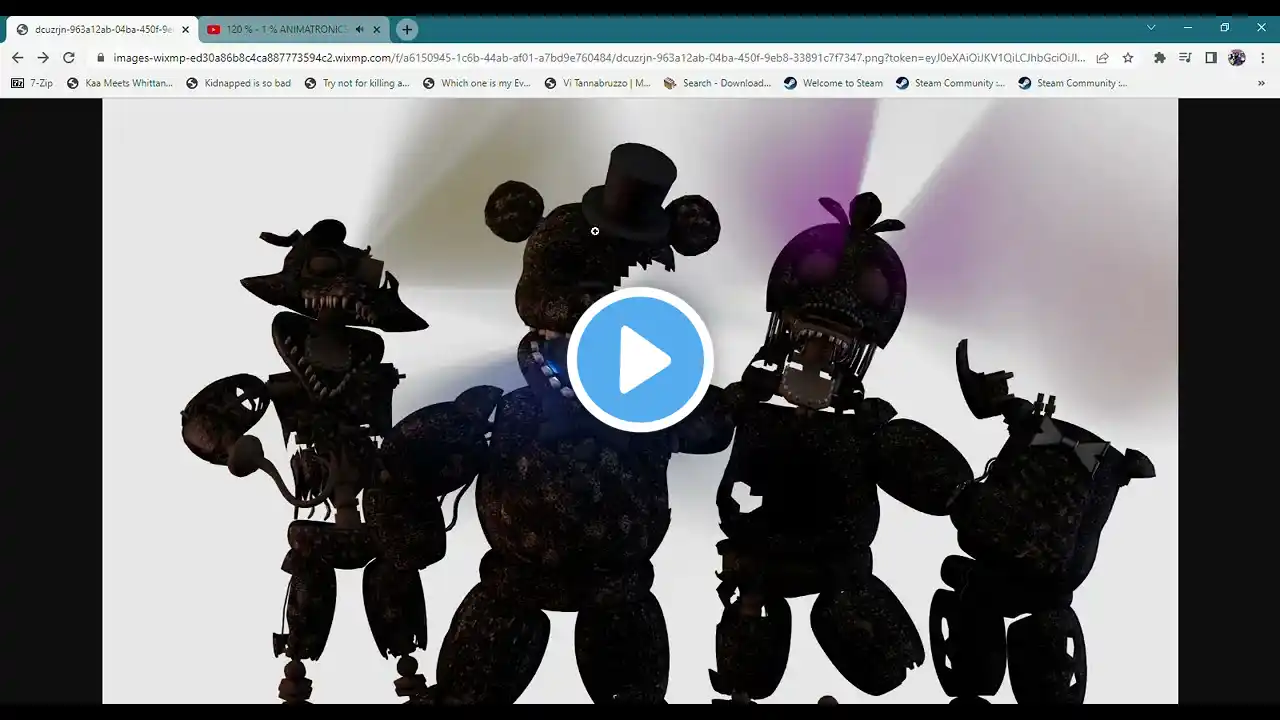
Task: Open the share this page icon
Action: pyautogui.click(x=1102, y=58)
